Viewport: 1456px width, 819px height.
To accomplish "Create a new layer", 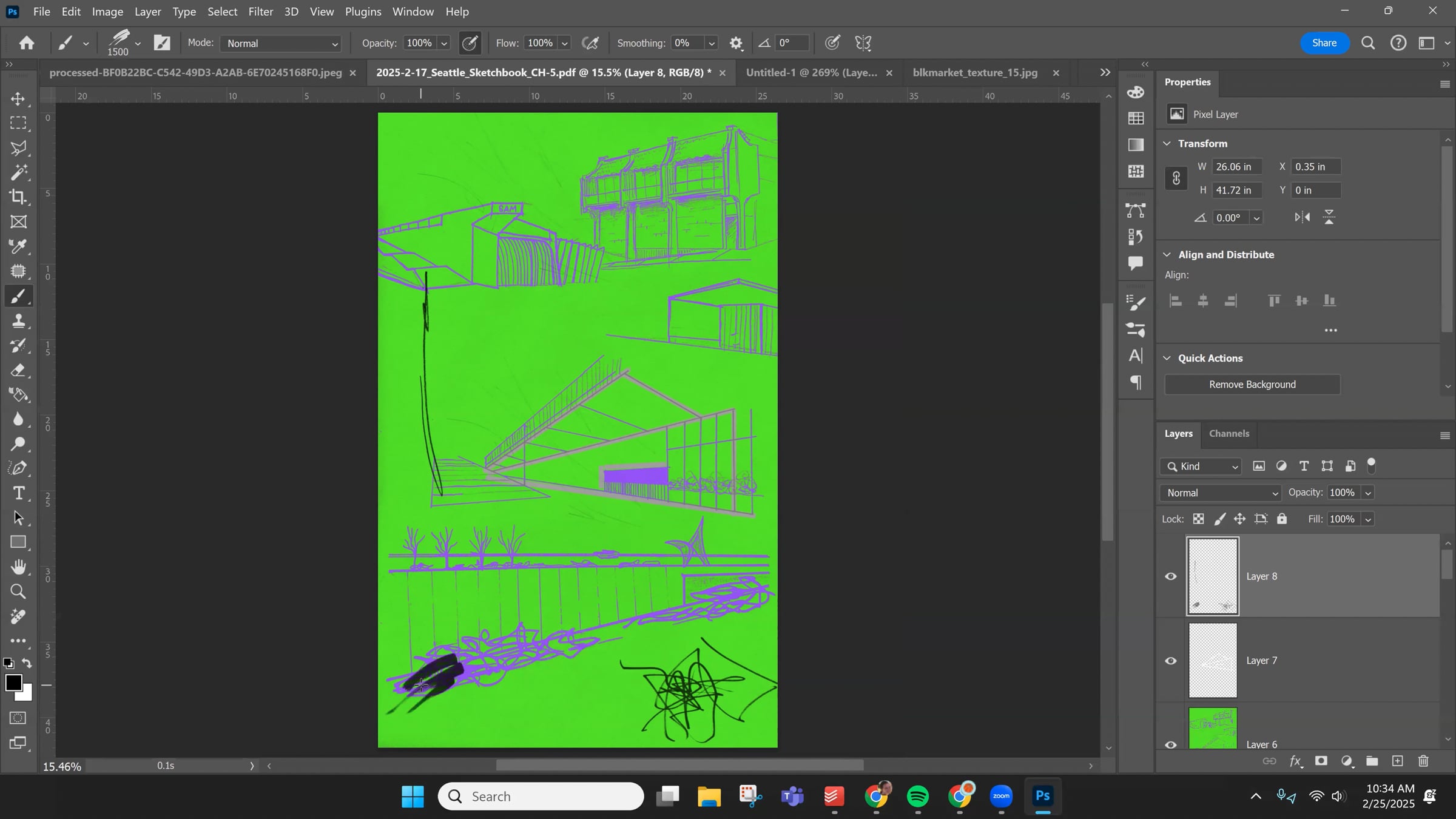I will click(x=1398, y=761).
